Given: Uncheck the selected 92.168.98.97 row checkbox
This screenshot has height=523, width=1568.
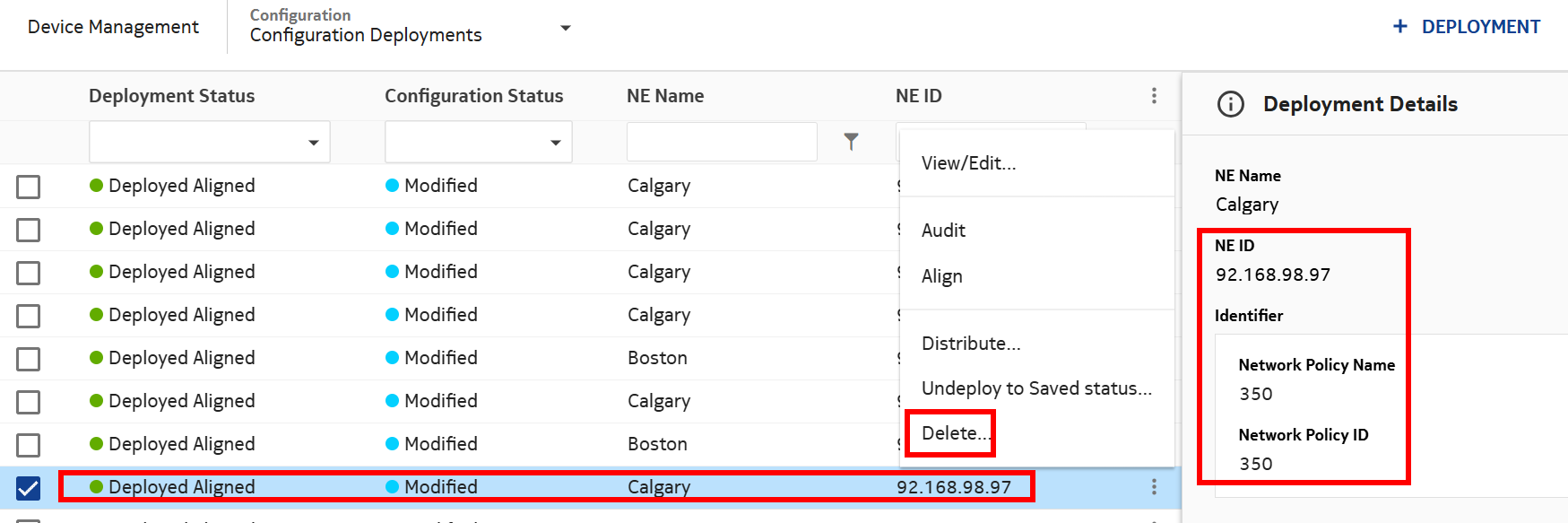Looking at the screenshot, I should (29, 487).
